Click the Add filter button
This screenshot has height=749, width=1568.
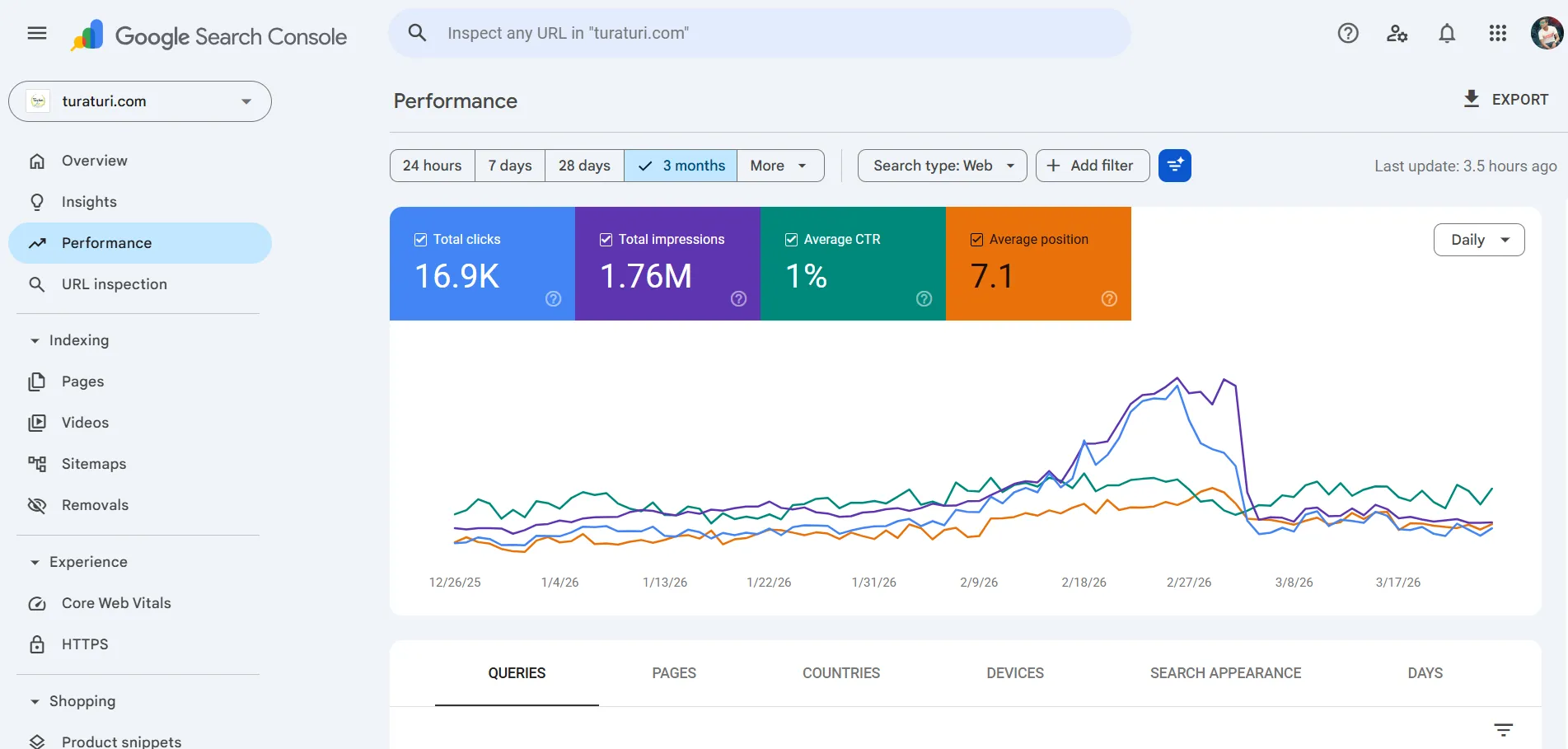click(1092, 166)
